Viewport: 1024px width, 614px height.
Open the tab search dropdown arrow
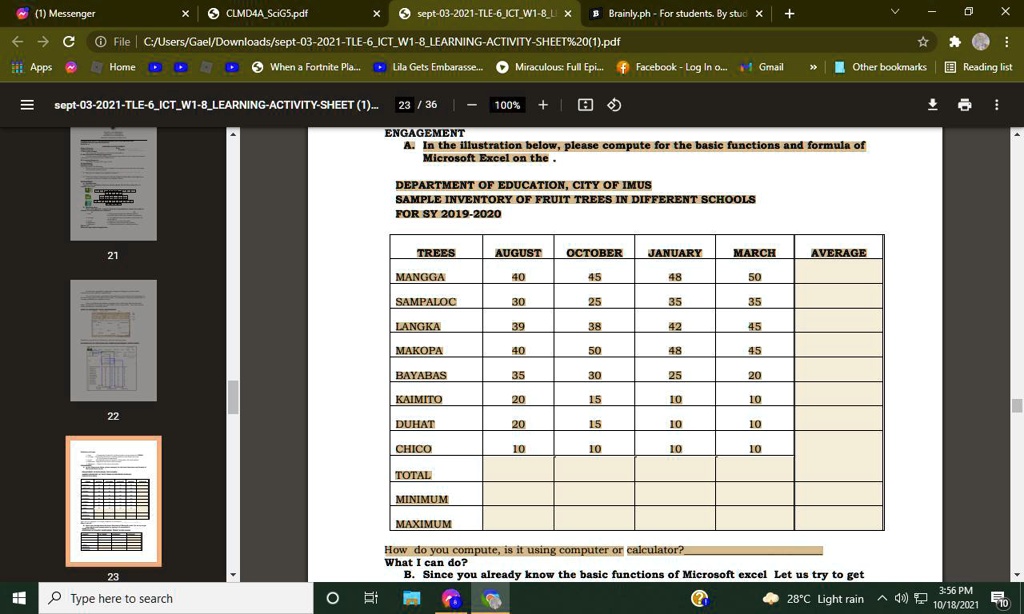(895, 12)
